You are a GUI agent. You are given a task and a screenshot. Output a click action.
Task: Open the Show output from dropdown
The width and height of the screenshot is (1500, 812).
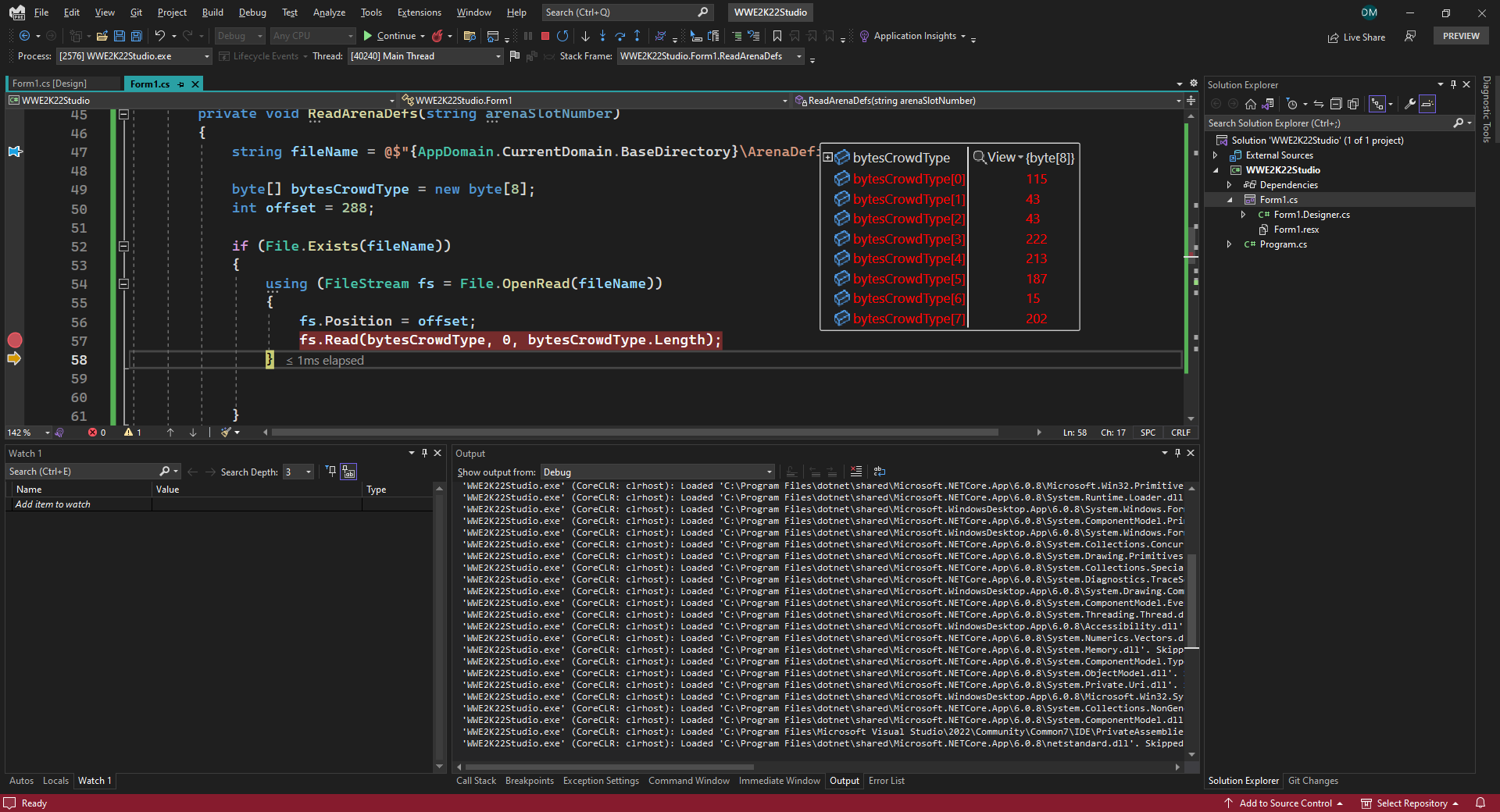[x=658, y=472]
